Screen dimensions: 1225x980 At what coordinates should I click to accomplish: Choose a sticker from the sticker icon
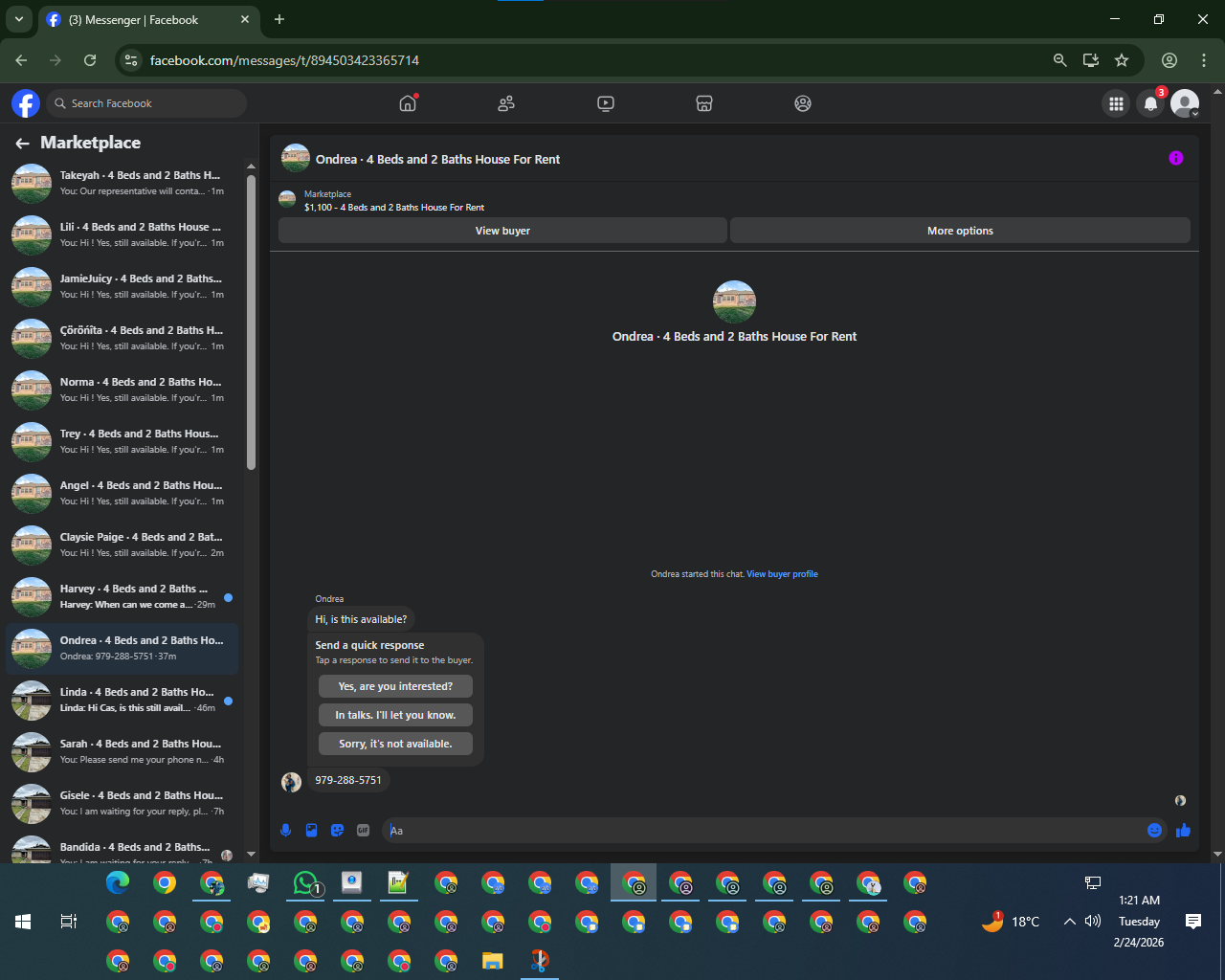tap(337, 831)
